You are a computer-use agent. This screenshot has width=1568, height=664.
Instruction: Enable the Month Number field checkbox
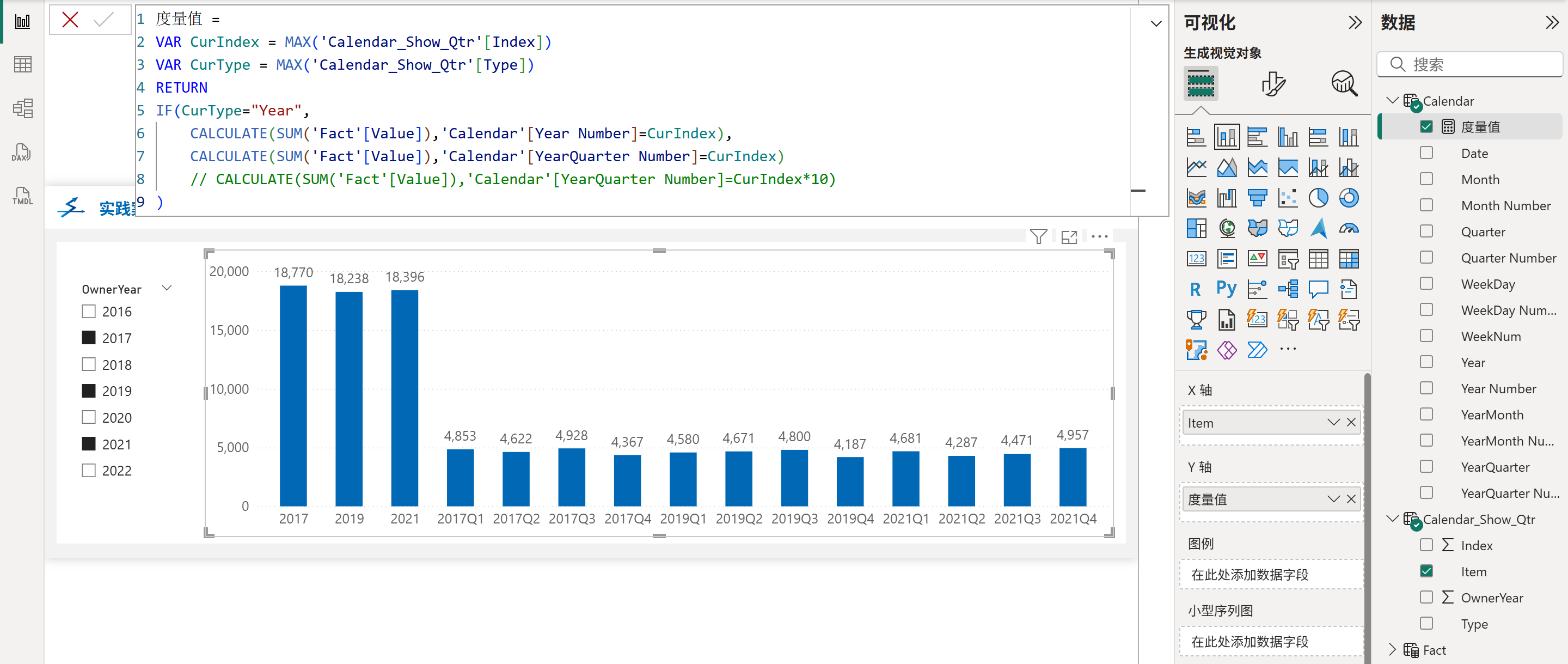[1426, 205]
